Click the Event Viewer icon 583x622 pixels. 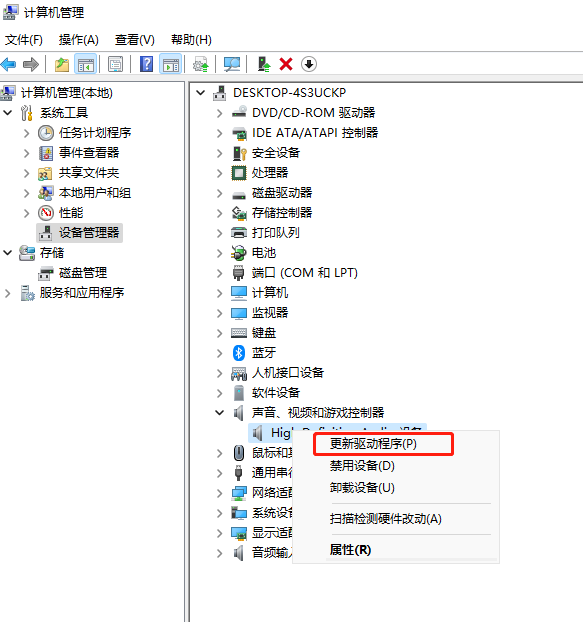click(x=46, y=153)
